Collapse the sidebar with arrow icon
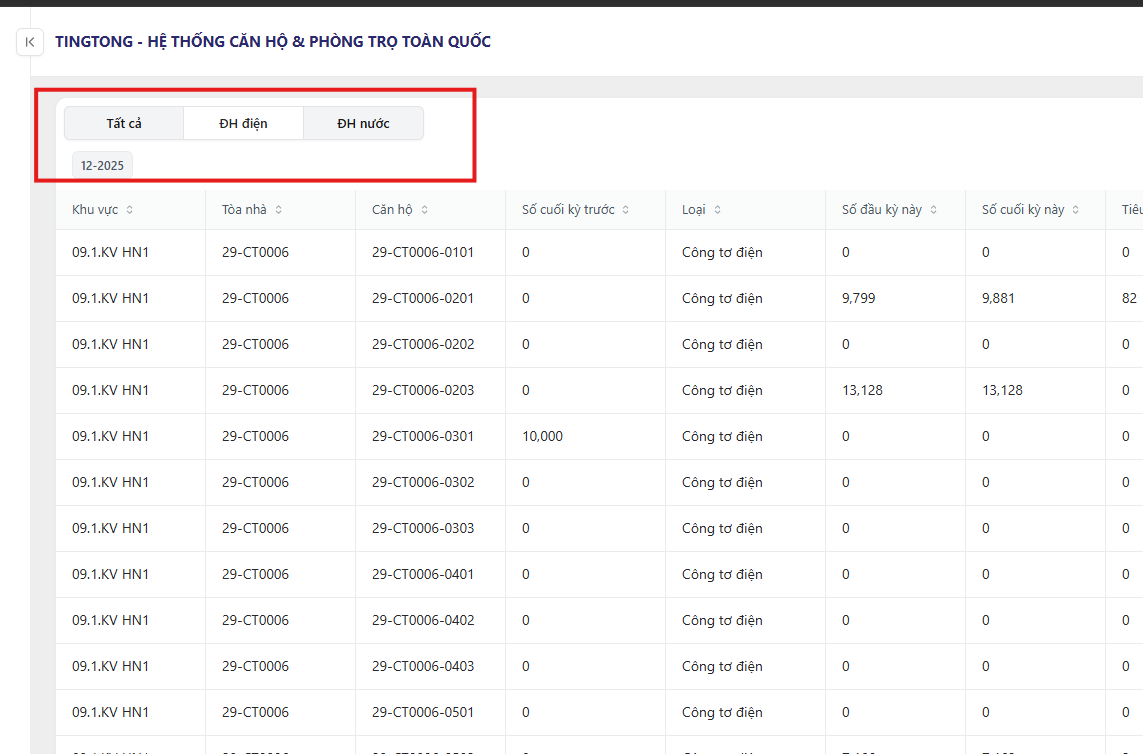The height and width of the screenshot is (754, 1143). pos(30,42)
